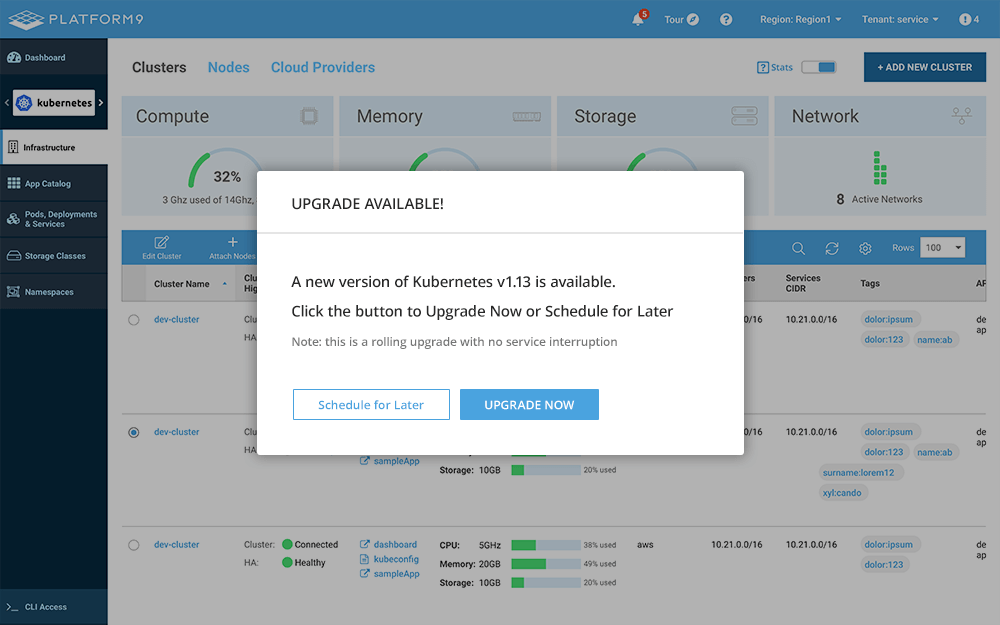Open the Cloud Providers tab
The image size is (1000, 625).
tap(322, 67)
